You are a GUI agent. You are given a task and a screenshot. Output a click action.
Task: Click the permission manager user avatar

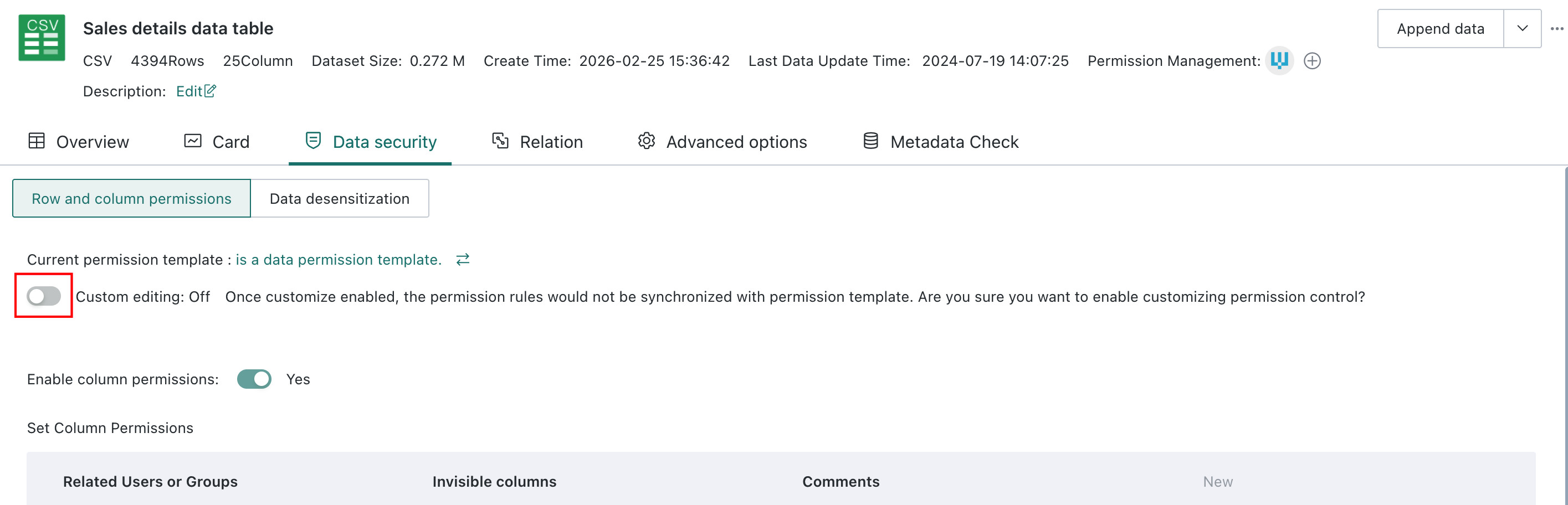1279,61
